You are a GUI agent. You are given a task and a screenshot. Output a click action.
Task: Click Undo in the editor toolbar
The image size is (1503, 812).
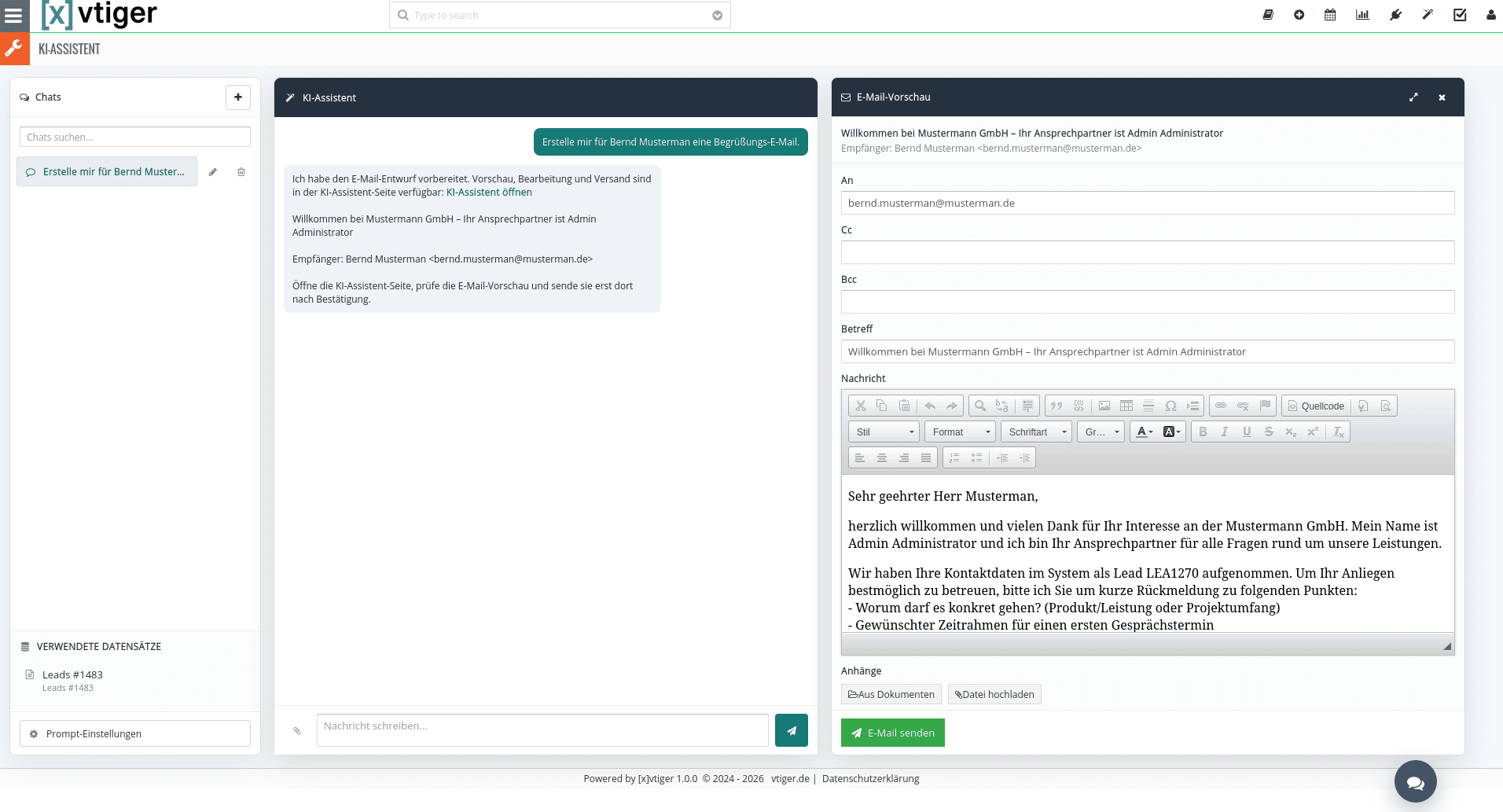tap(930, 406)
